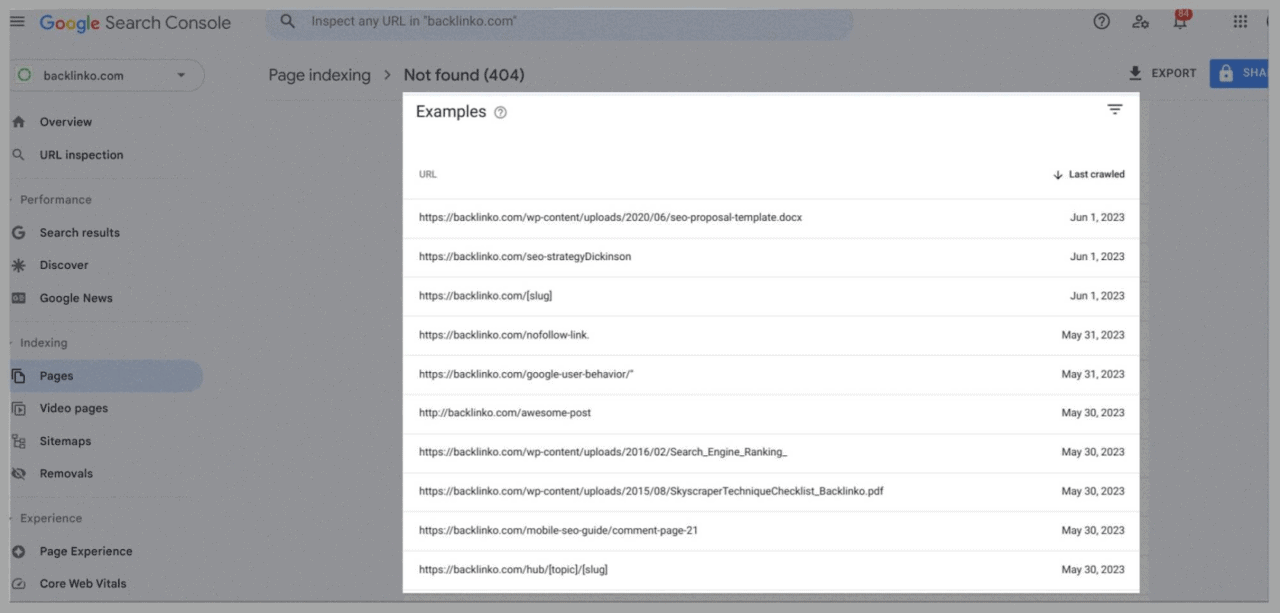The image size is (1280, 613).
Task: Go to Sitemaps page
Action: pyautogui.click(x=65, y=441)
